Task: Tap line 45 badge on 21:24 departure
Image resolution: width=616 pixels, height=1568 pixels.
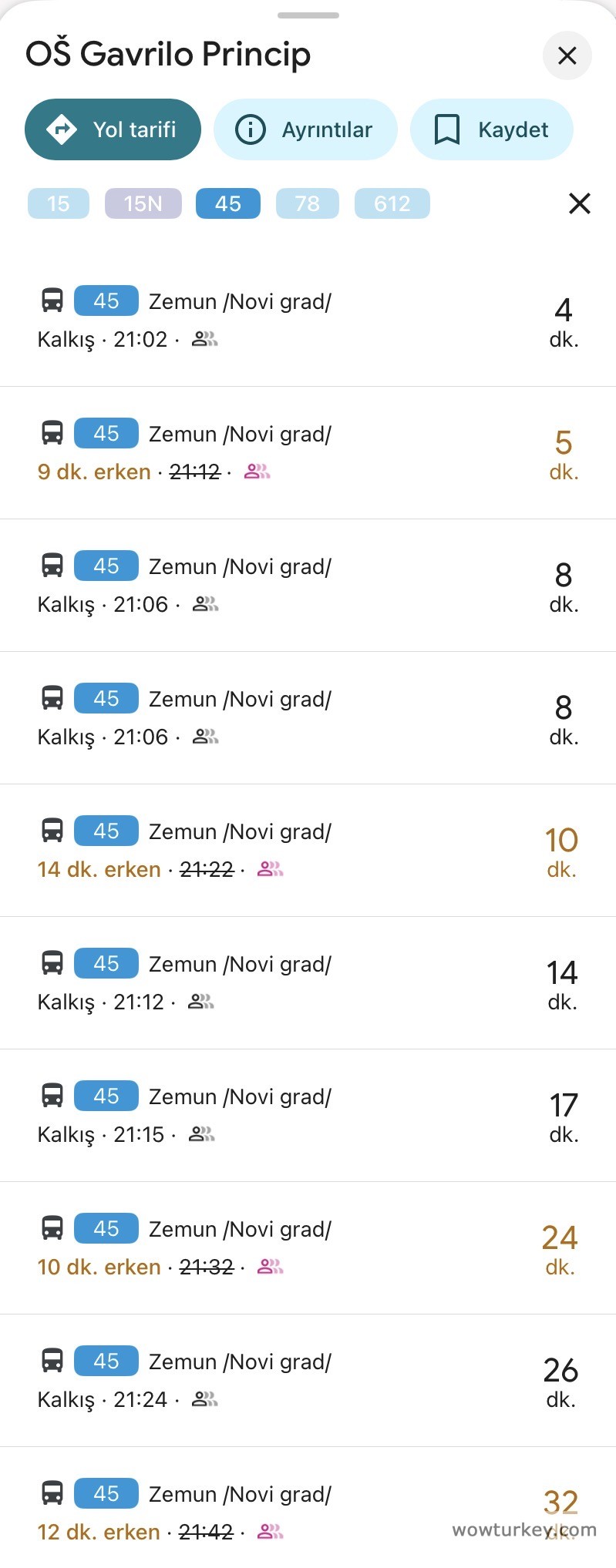Action: (106, 1361)
